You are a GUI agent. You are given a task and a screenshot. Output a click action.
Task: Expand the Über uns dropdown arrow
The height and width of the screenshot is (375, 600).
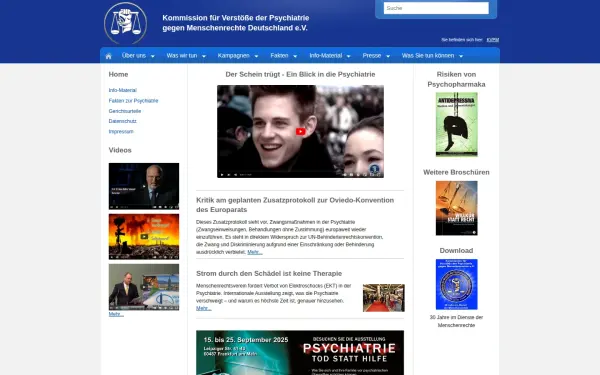click(153, 56)
